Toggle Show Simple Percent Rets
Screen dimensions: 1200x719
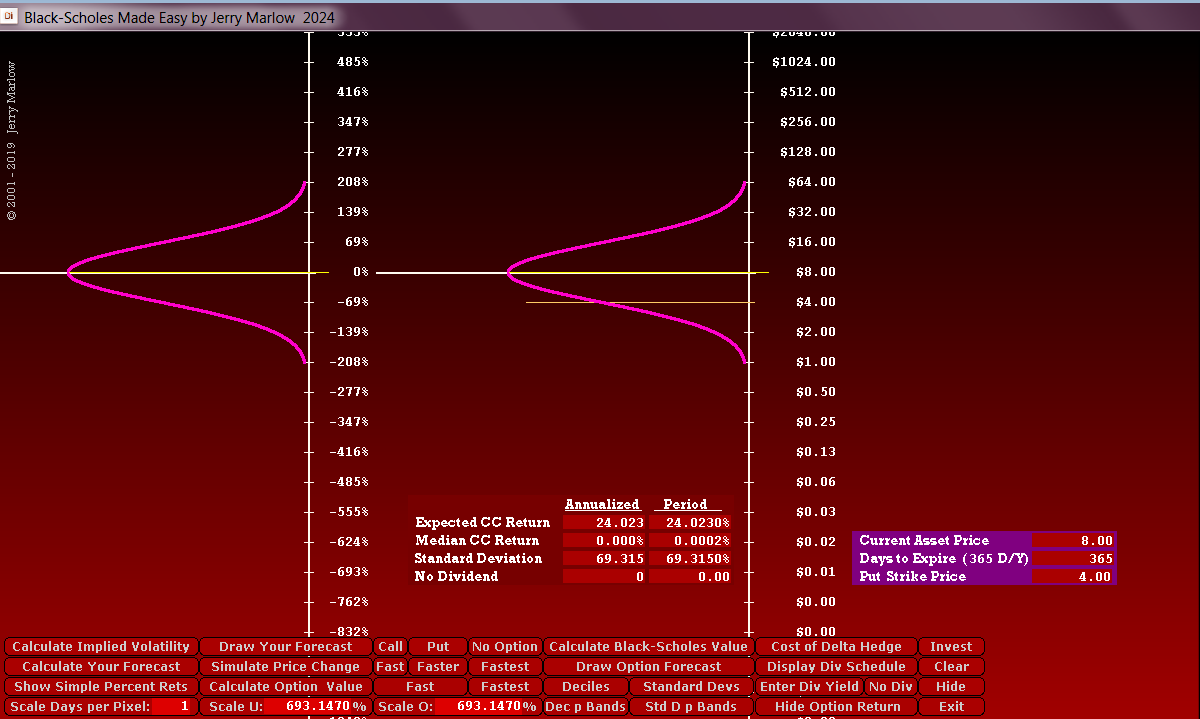tap(101, 687)
